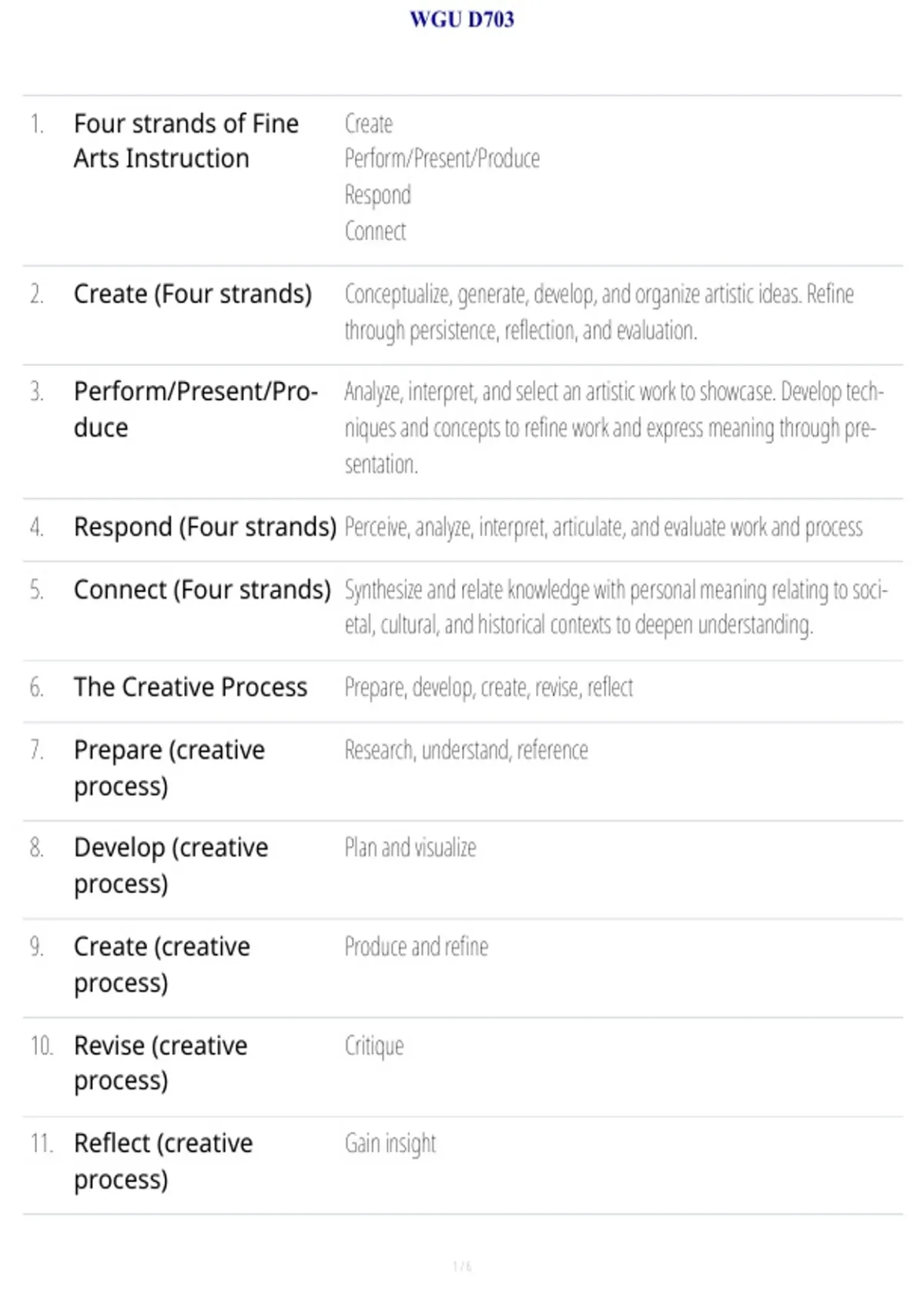Select the Gain insight definition
Image resolution: width=924 pixels, height=1309 pixels.
(x=390, y=1144)
